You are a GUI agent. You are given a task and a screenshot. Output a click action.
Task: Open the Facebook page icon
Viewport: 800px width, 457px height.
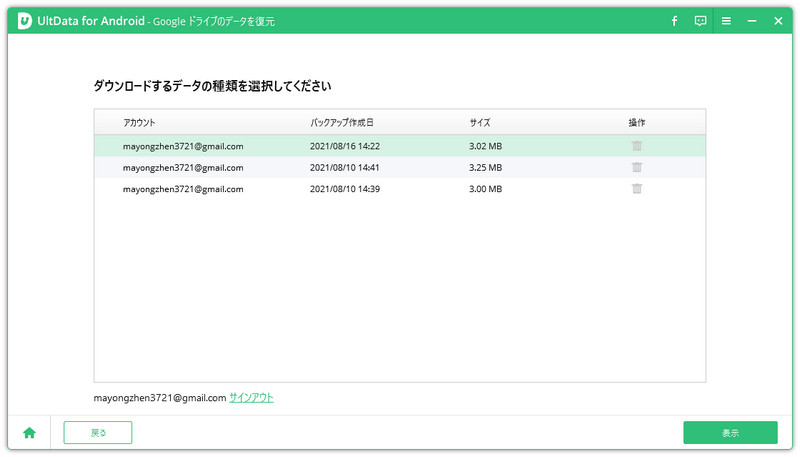coord(674,20)
